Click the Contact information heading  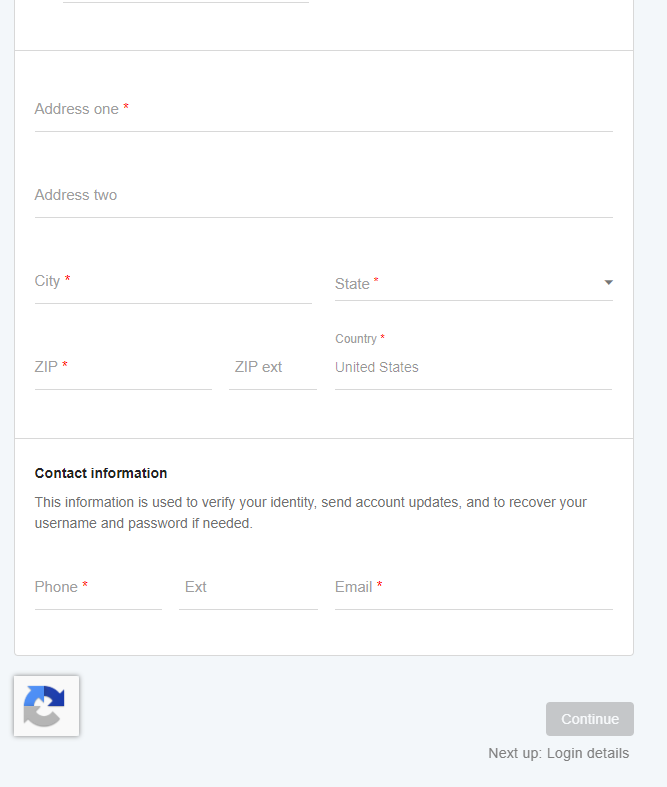click(101, 473)
